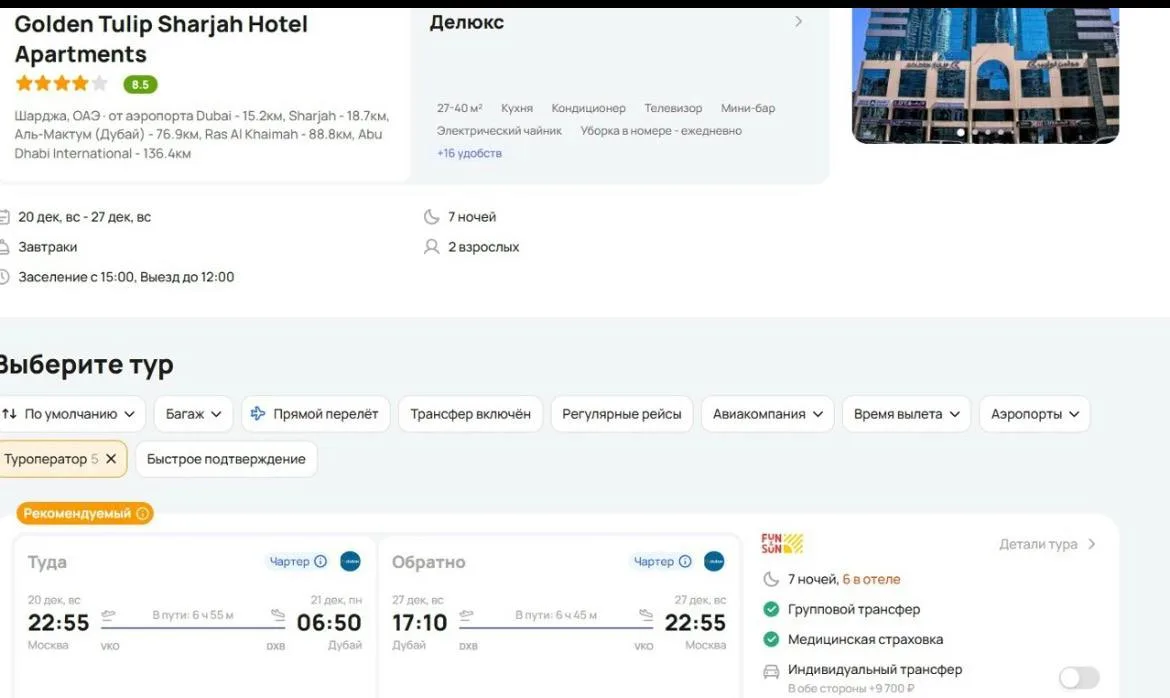Click the Чартер info icon under Туда

click(x=320, y=561)
